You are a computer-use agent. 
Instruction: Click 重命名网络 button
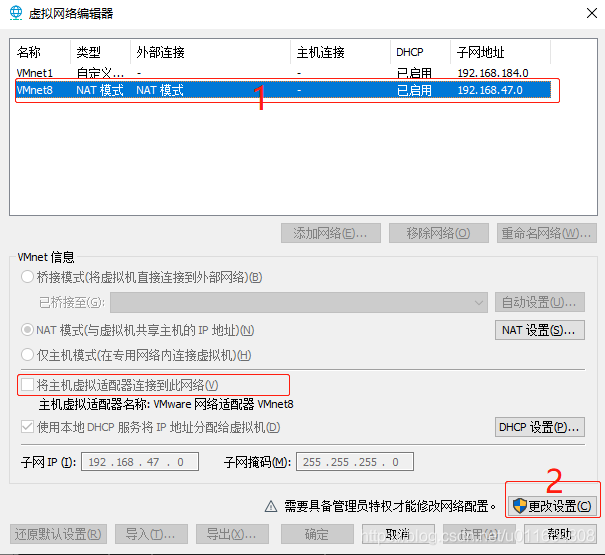(547, 233)
